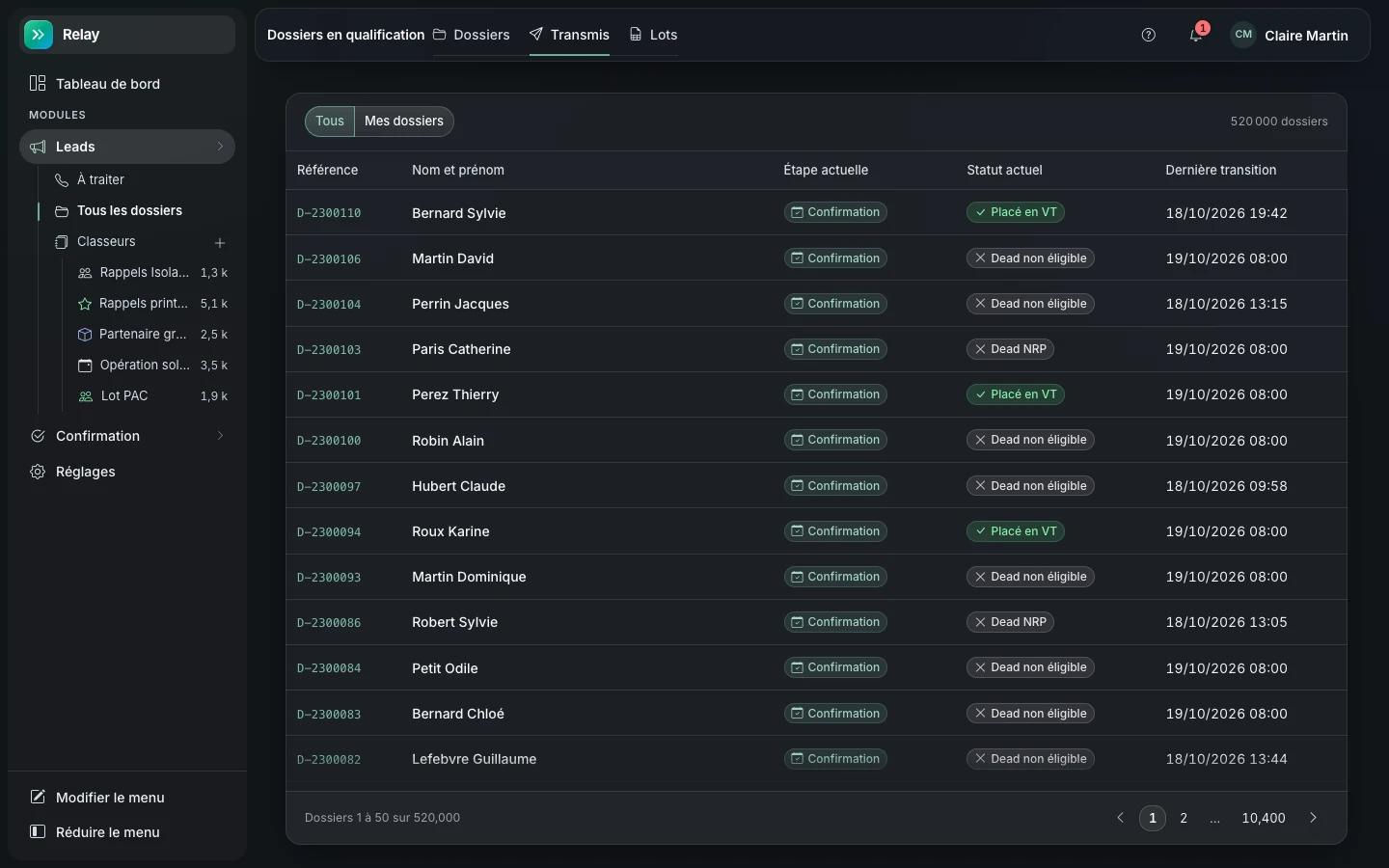1389x868 pixels.
Task: Jump to page 2
Action: coord(1184,818)
